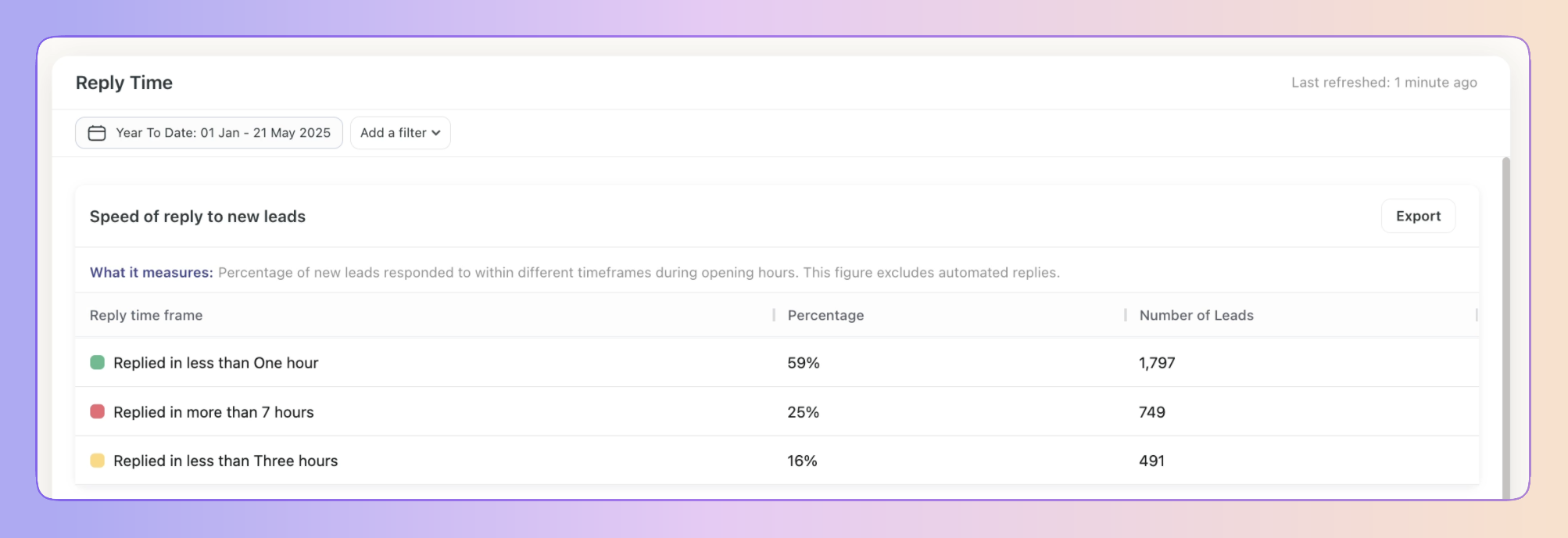
Task: Expand the Add a filter dropdown
Action: point(400,133)
